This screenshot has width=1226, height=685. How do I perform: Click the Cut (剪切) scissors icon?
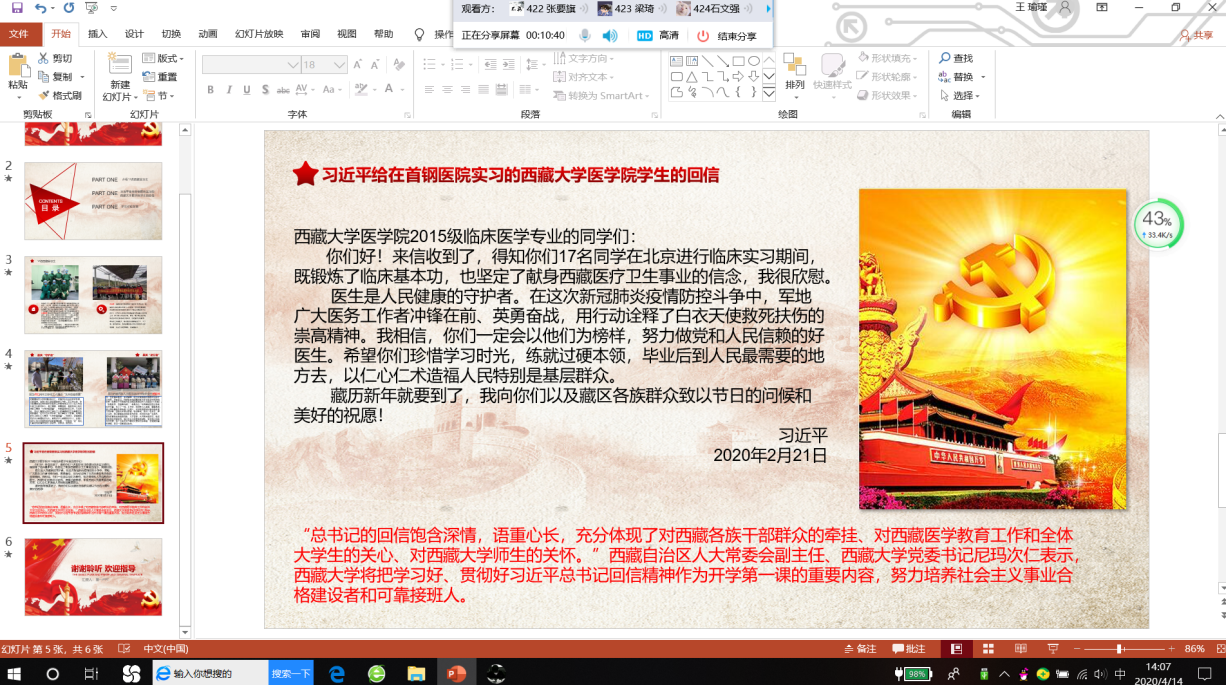(x=44, y=59)
